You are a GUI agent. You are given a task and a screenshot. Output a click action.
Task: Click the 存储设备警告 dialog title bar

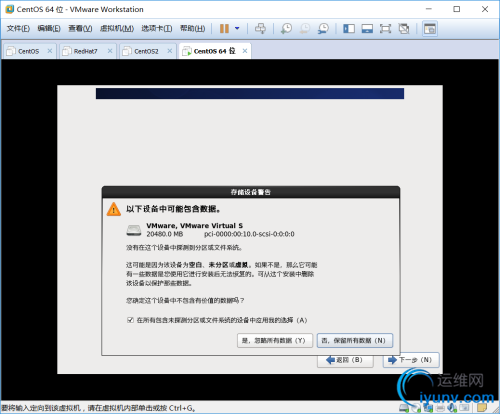251,192
